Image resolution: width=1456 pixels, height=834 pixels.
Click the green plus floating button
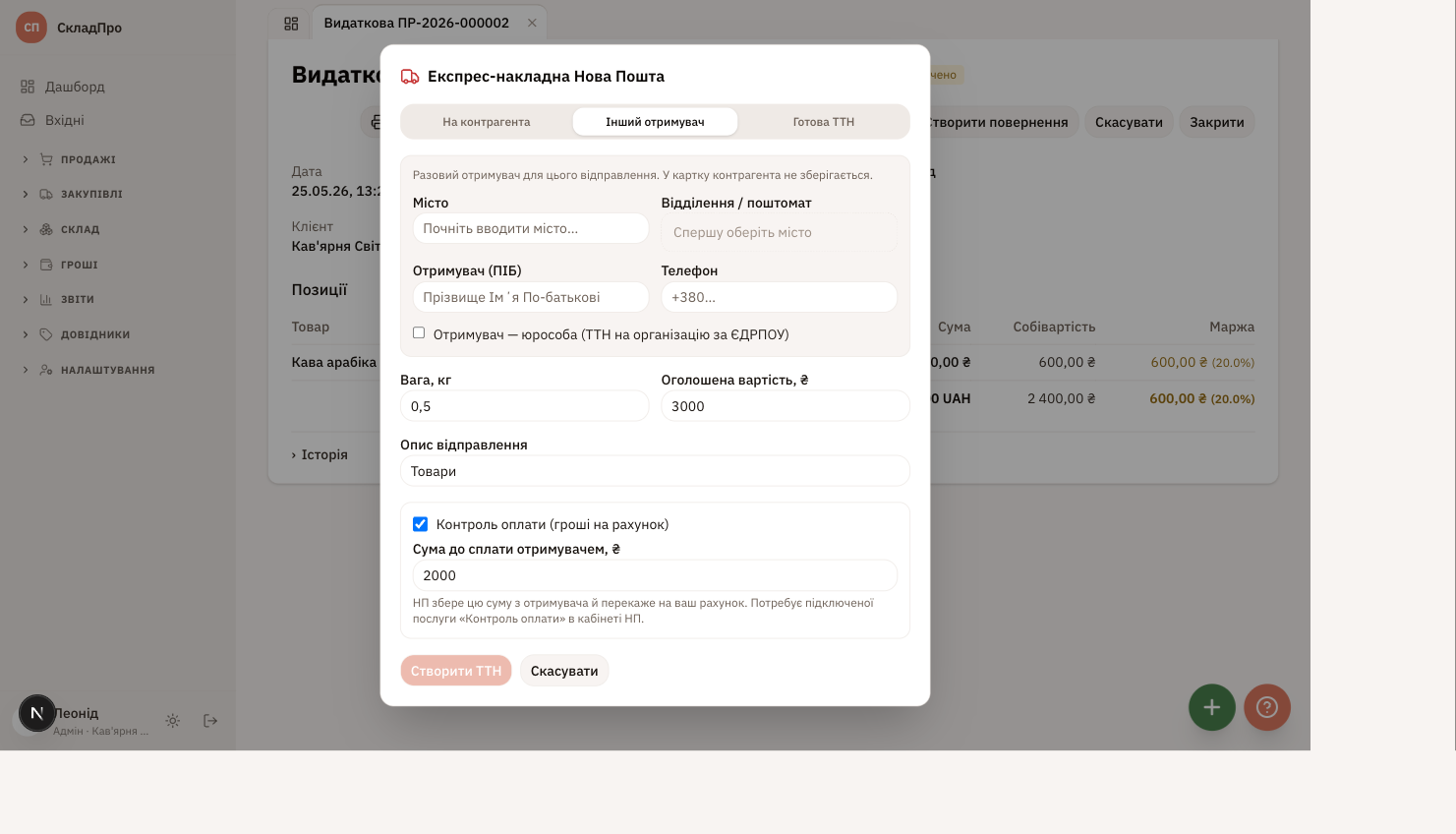tap(1211, 707)
